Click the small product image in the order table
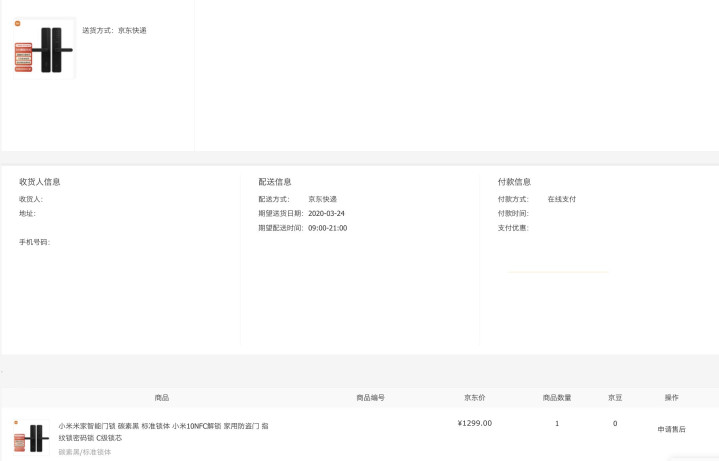This screenshot has height=461, width=719. pyautogui.click(x=31, y=437)
